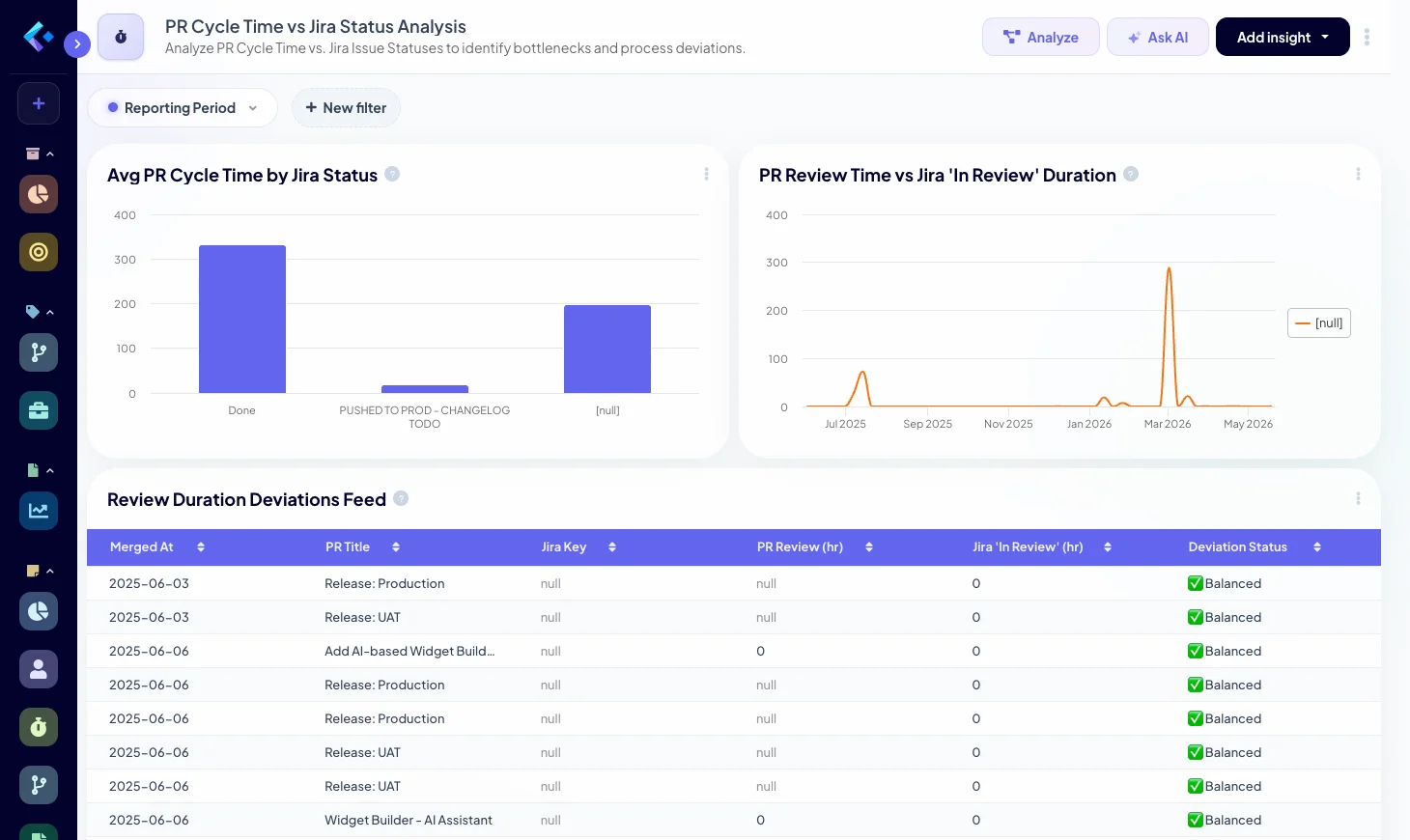Screen dimensions: 1410x840
Task: Collapse the sticky note sidebar section
Action: 39,571
